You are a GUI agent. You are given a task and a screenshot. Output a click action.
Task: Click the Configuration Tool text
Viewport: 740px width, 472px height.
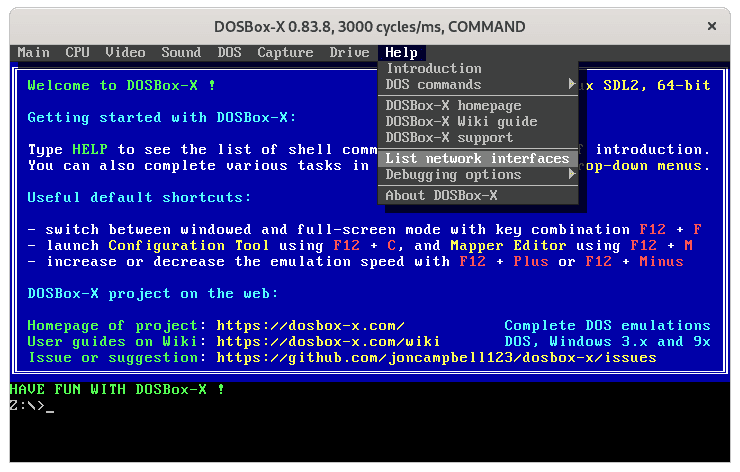(188, 246)
